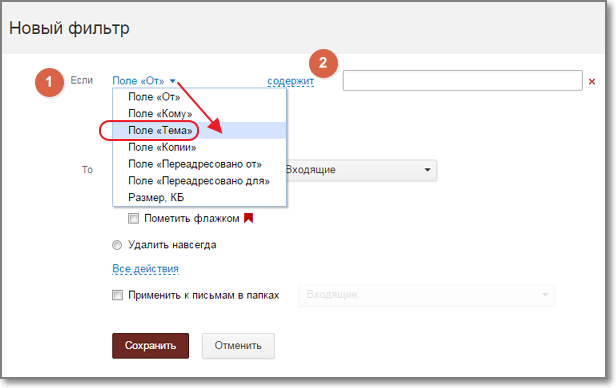Image resolution: width=616 pixels, height=388 pixels.
Task: Select Поле «Переадресовано от» option
Action: pyautogui.click(x=200, y=164)
